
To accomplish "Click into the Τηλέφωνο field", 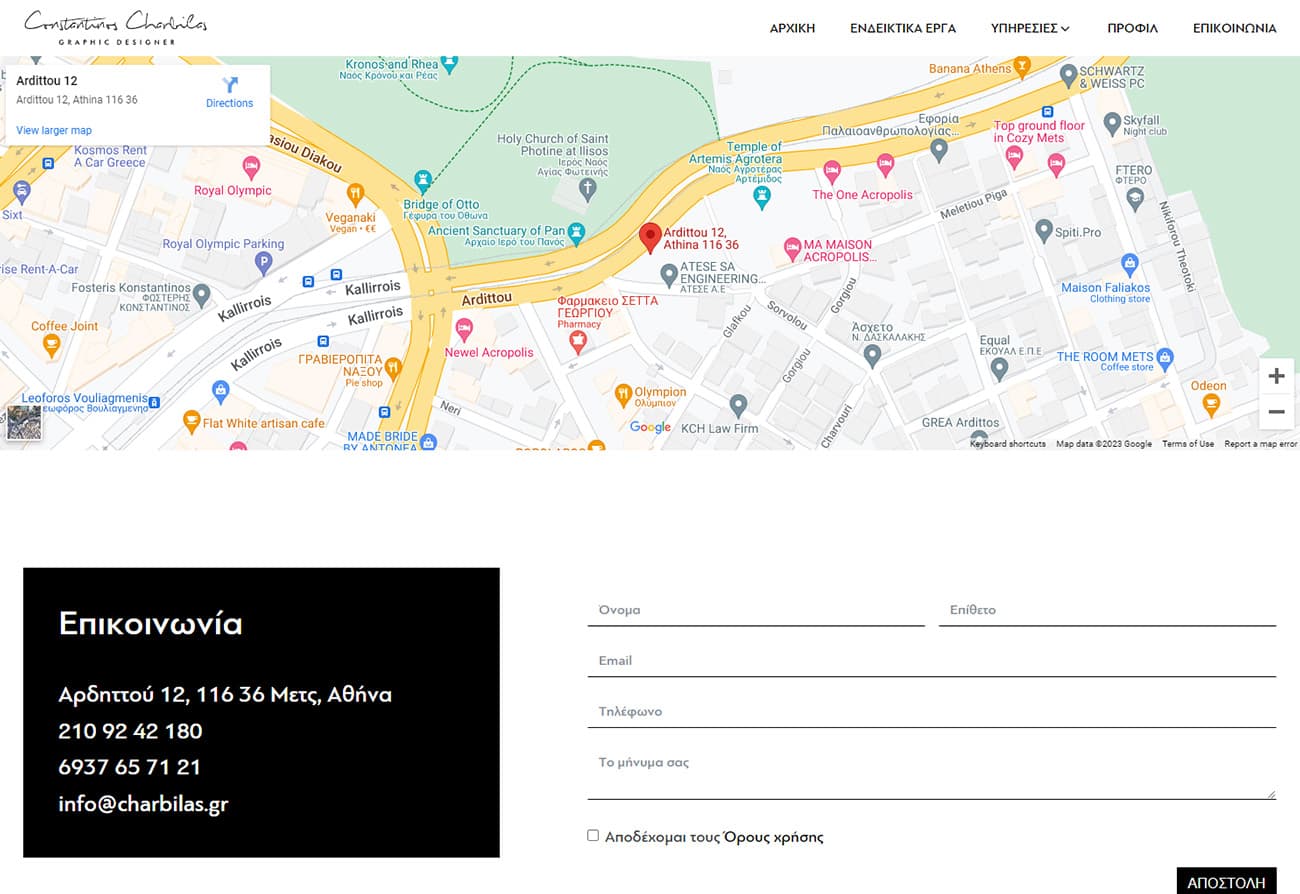I will click(932, 712).
